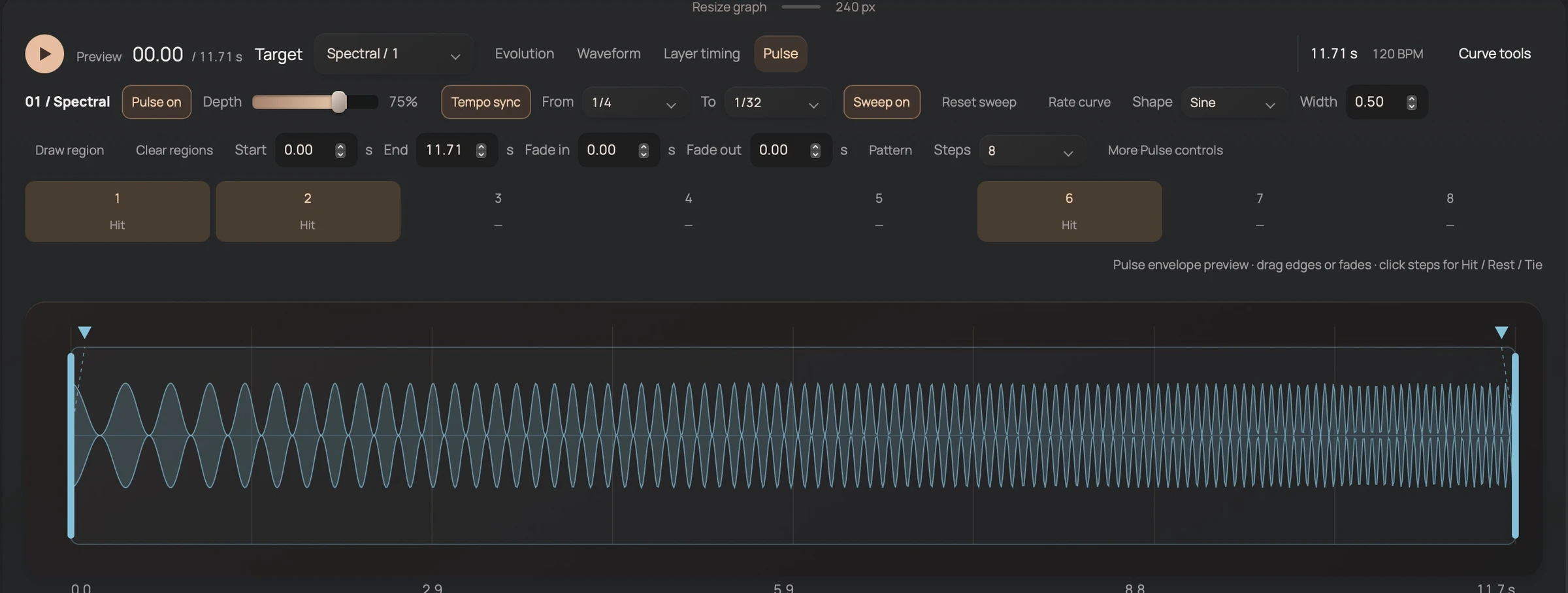This screenshot has width=1568, height=593.
Task: Select the right blue region end marker triangle
Action: tap(1501, 332)
